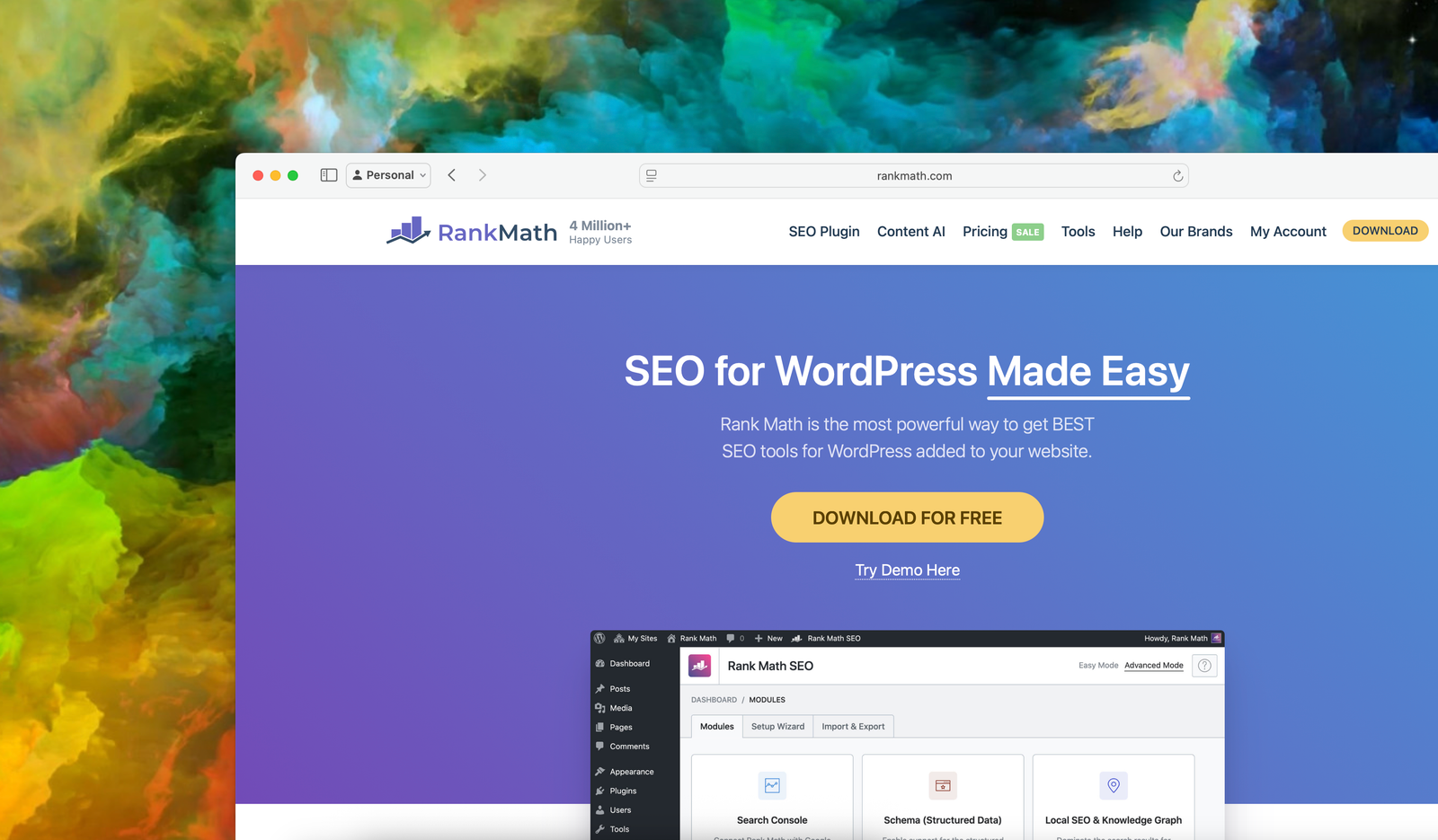Open the Help menu item
The height and width of the screenshot is (840, 1438).
point(1127,232)
